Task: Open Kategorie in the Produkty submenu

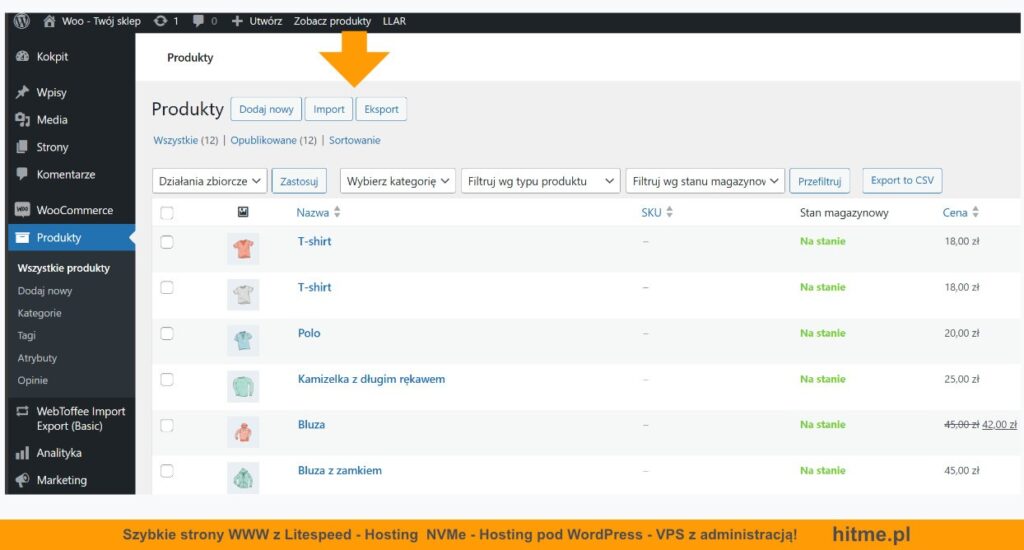Action: click(39, 313)
